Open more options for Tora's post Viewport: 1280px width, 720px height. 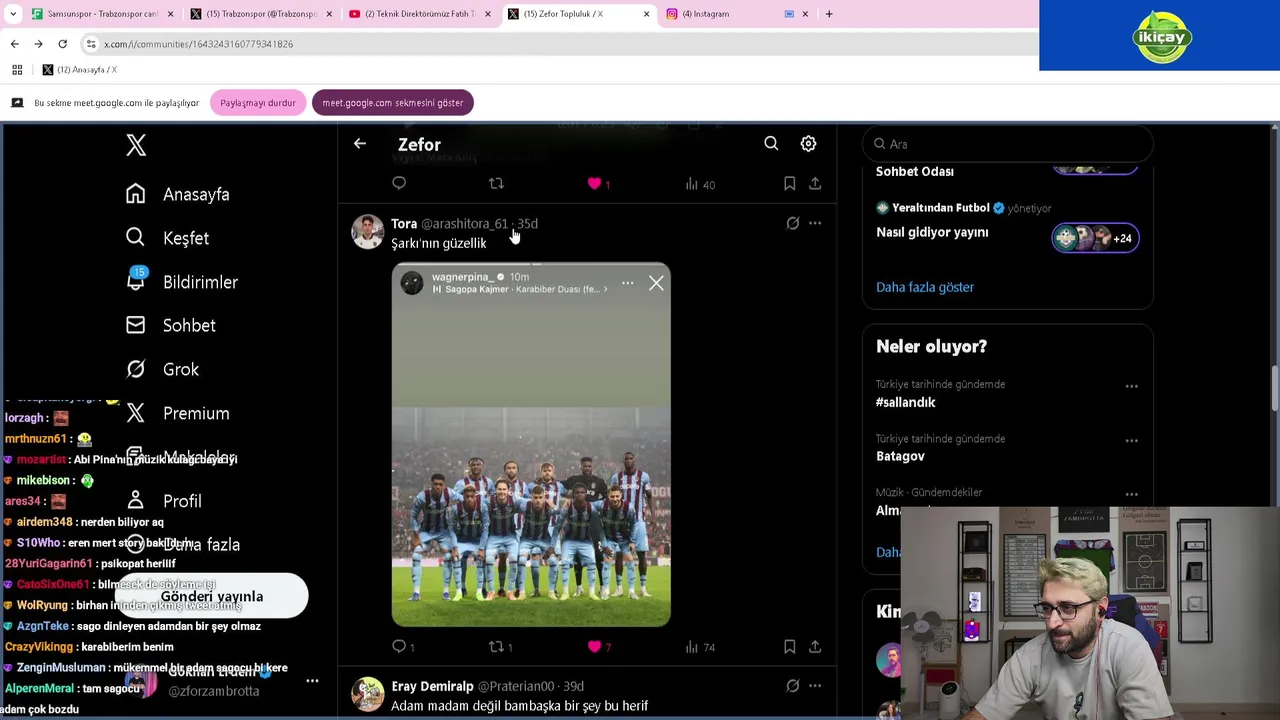[x=815, y=223]
